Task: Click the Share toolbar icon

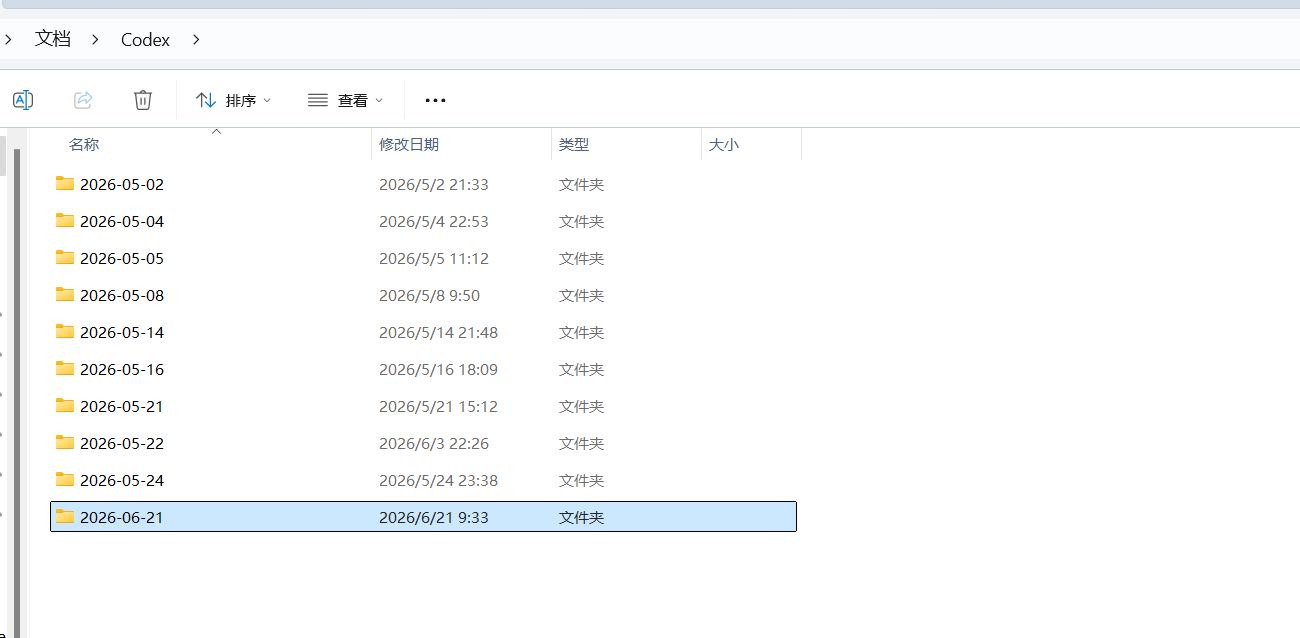Action: coord(83,100)
